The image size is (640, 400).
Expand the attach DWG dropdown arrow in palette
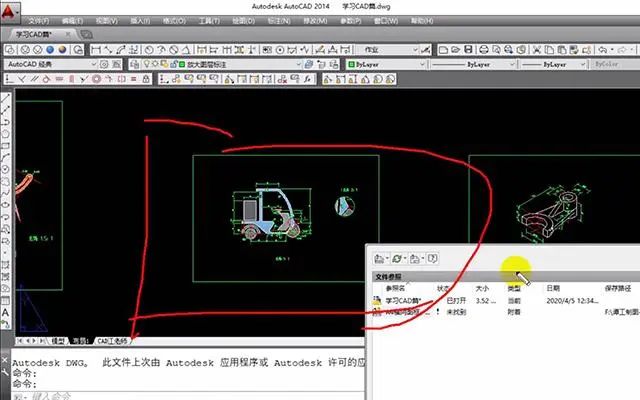(387, 259)
